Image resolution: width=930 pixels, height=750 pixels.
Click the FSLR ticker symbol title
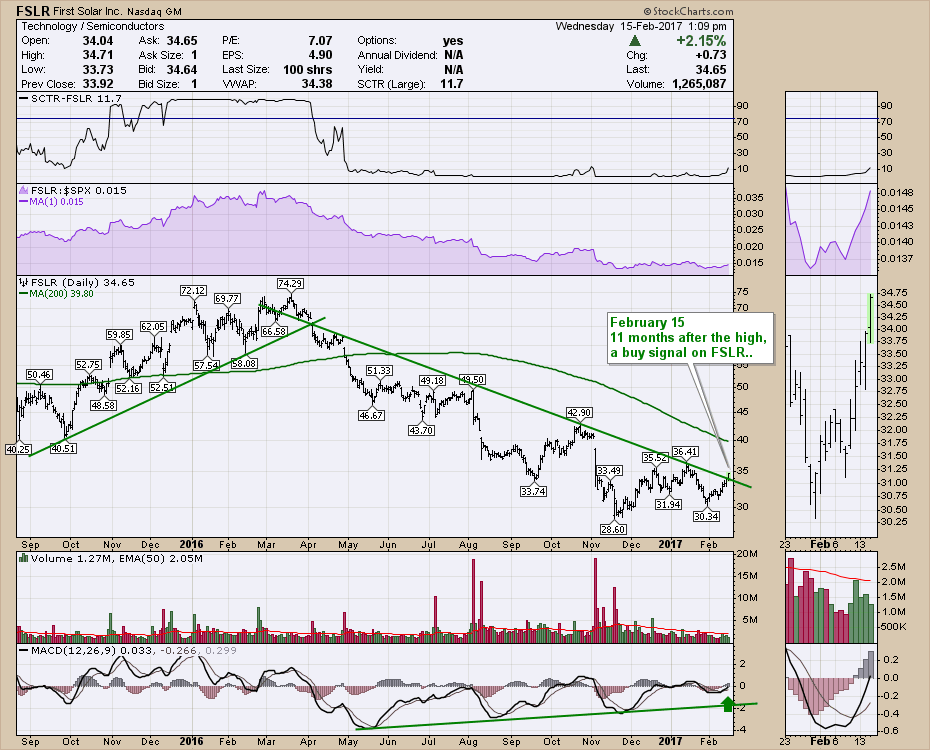click(x=33, y=11)
